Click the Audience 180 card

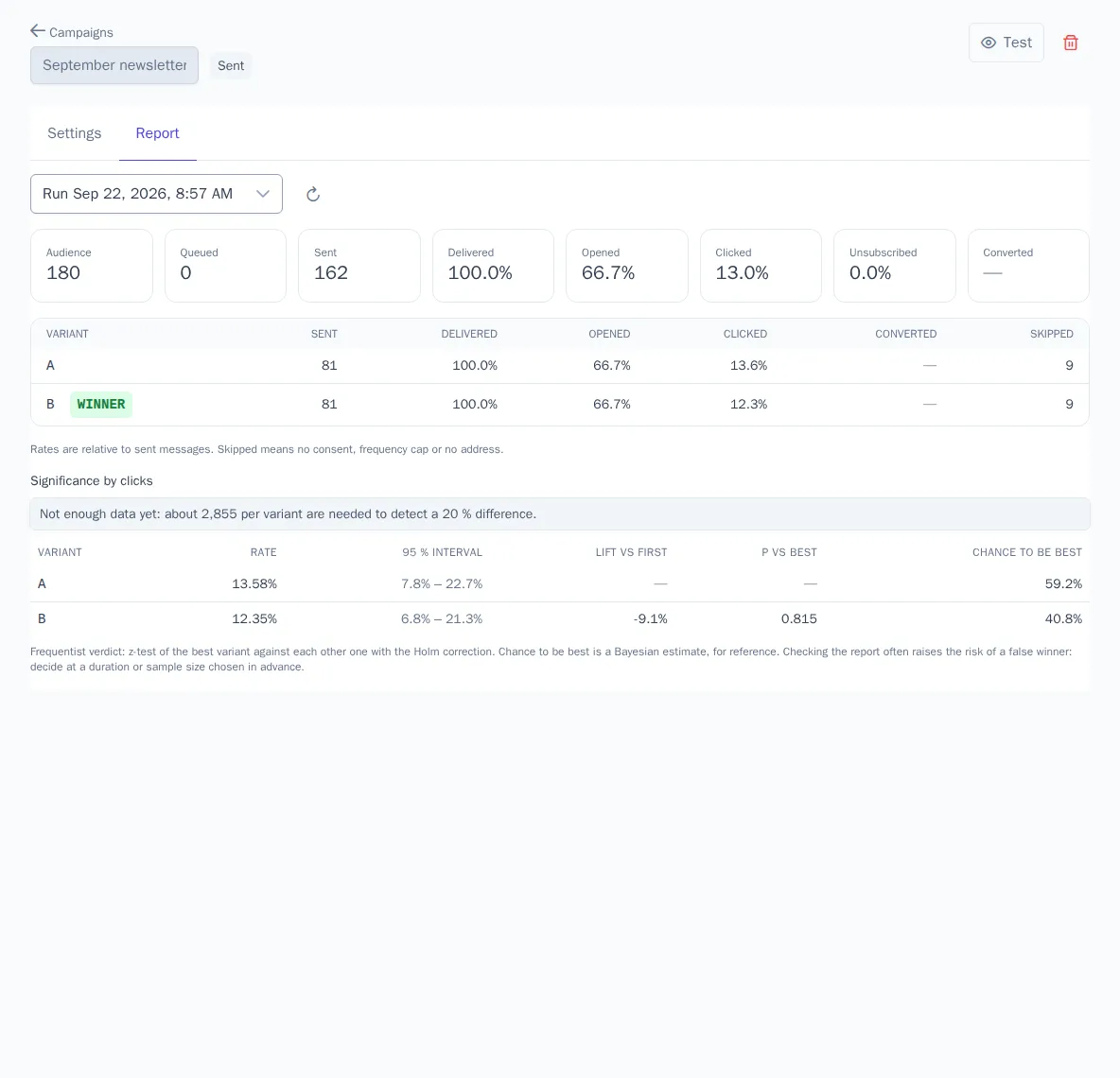pos(92,266)
